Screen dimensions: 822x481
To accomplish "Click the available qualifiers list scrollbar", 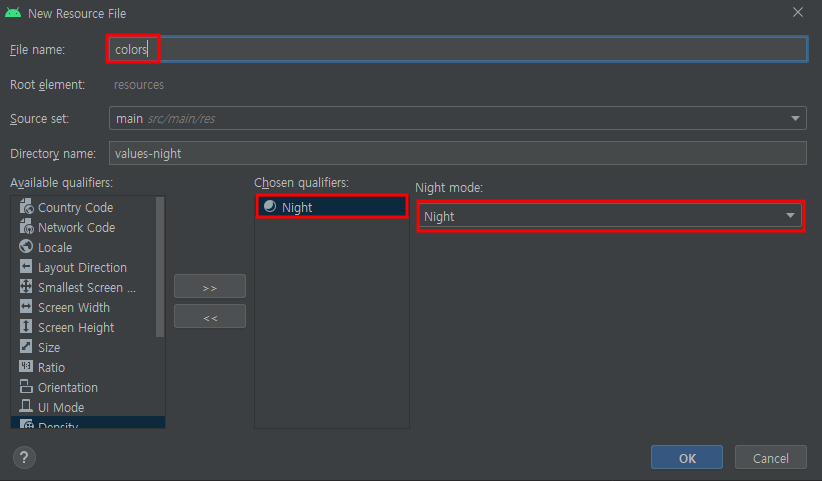I will (x=160, y=267).
